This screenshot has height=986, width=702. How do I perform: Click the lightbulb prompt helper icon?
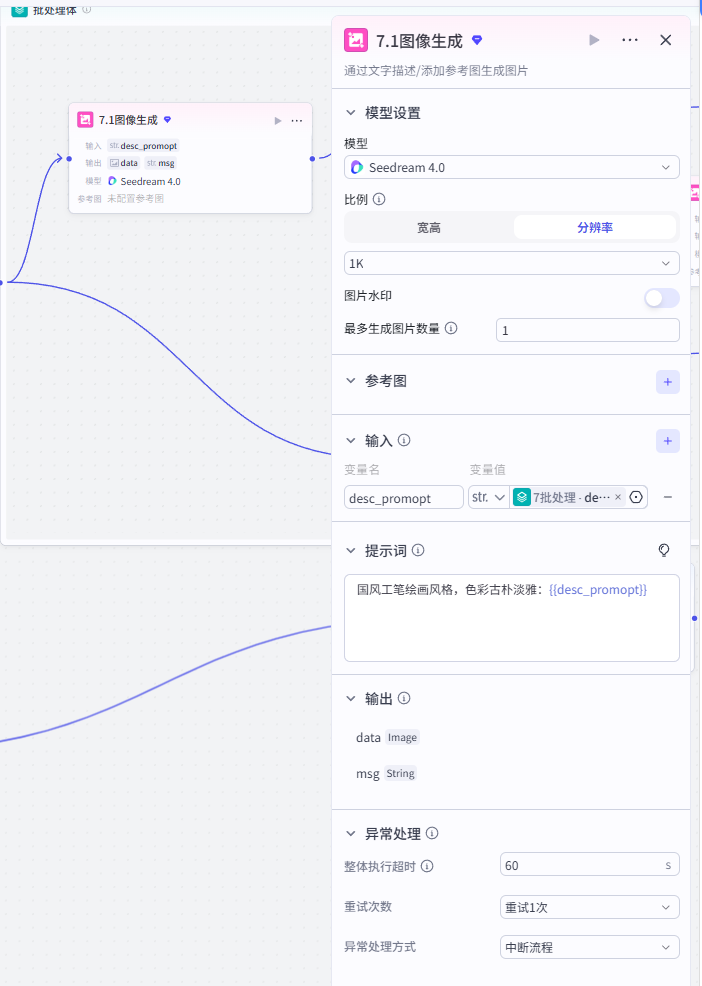(x=664, y=550)
